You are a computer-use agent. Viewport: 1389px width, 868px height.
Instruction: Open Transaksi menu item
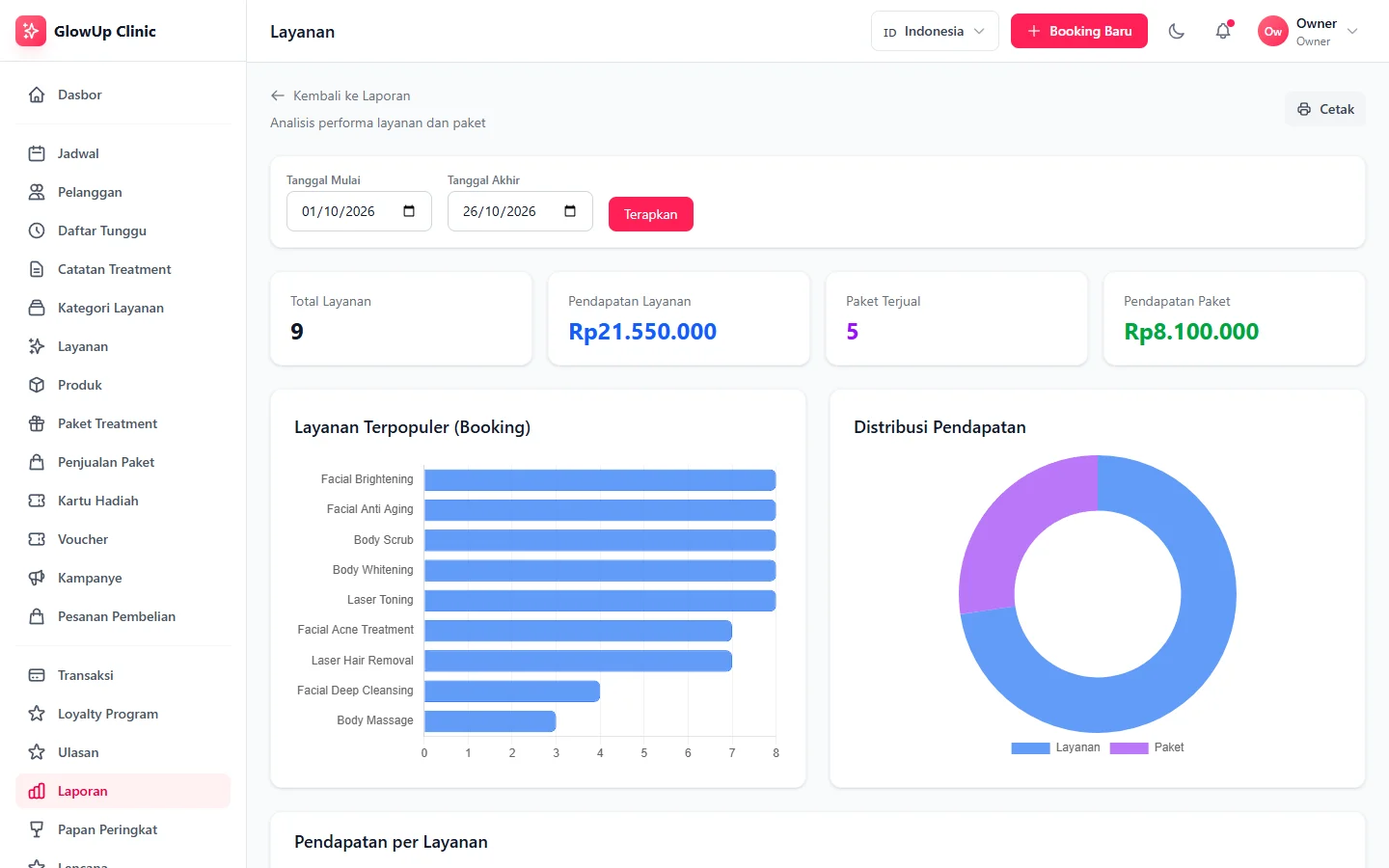(x=123, y=675)
